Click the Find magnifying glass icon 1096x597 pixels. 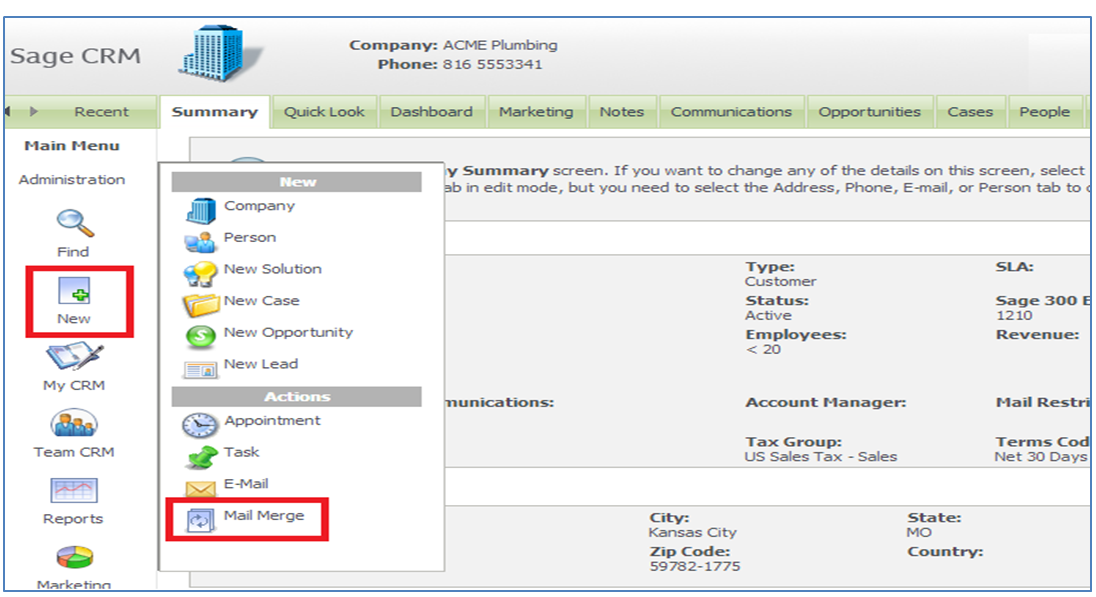(x=75, y=223)
